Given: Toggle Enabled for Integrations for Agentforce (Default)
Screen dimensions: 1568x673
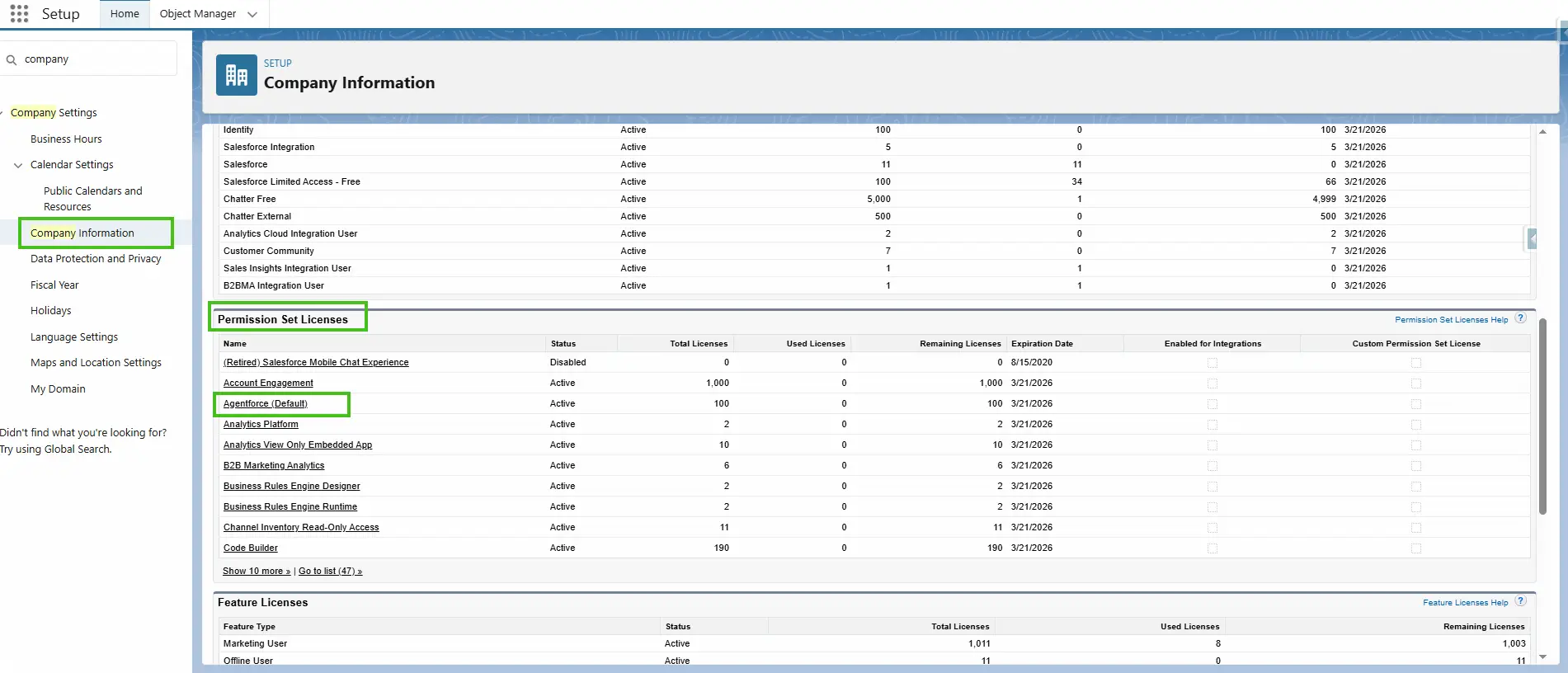Looking at the screenshot, I should point(1212,404).
